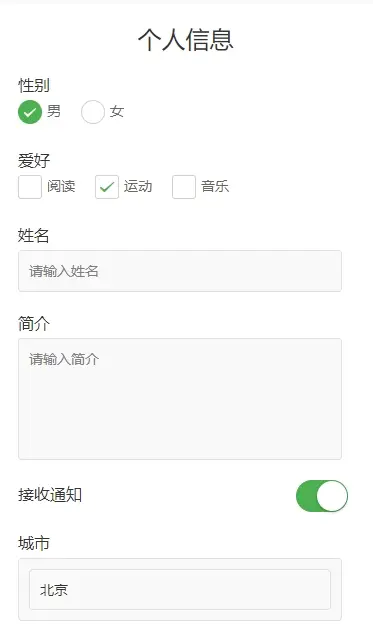
Task: Click the 音乐 option label text
Action: click(215, 186)
